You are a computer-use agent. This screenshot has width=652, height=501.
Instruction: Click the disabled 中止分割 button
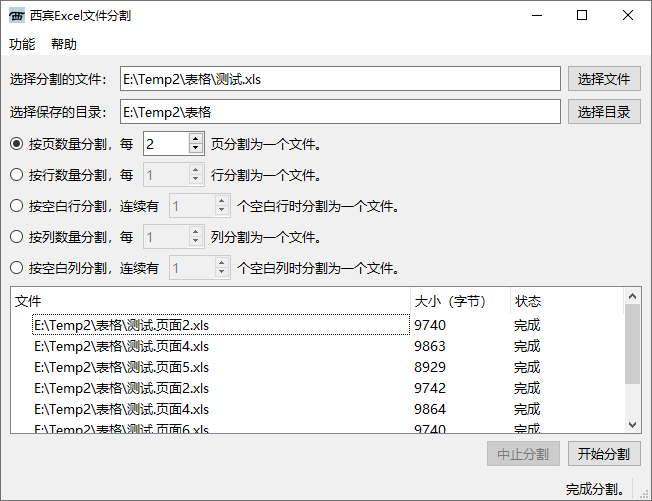point(523,454)
